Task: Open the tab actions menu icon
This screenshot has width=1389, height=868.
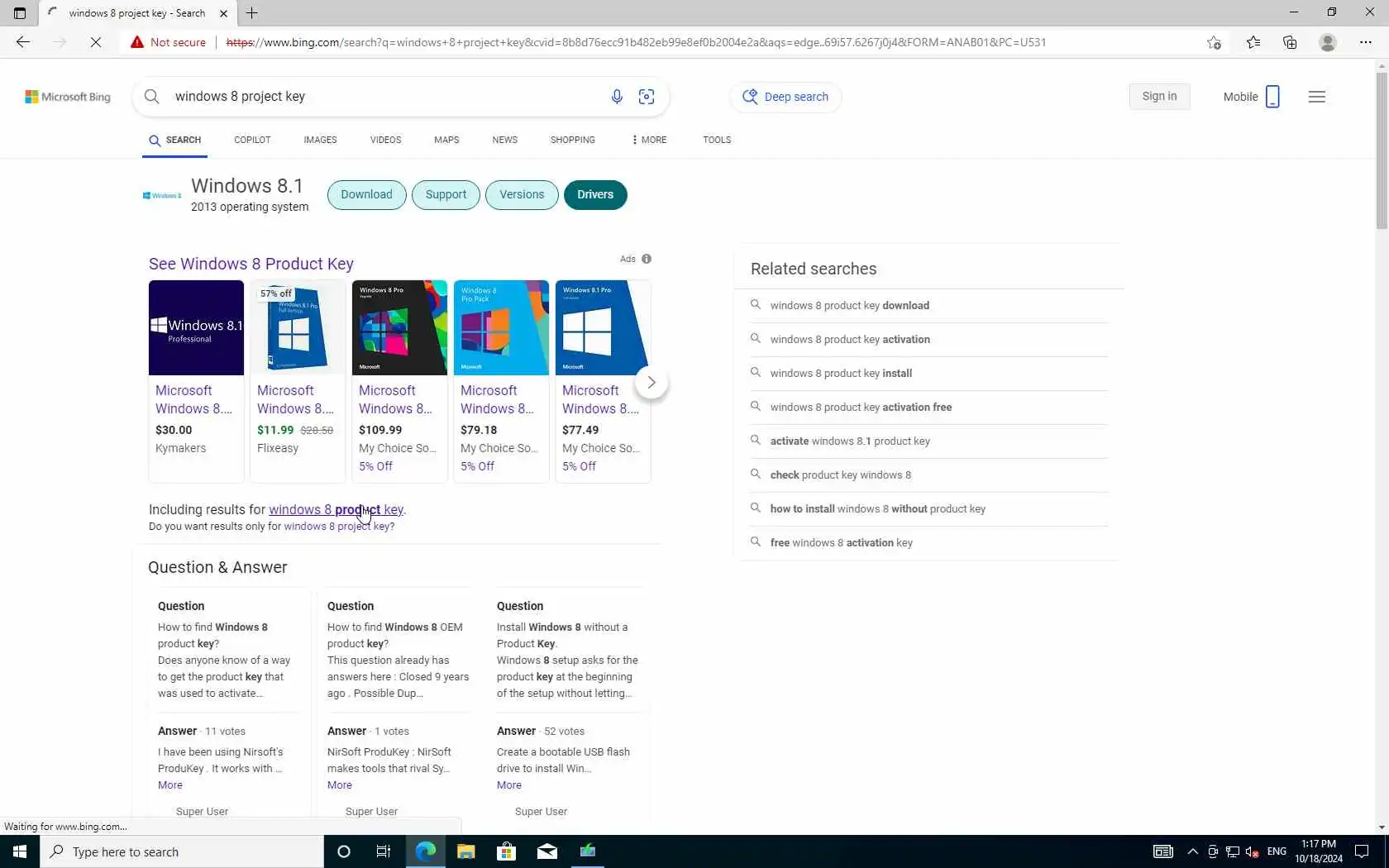Action: (20, 13)
